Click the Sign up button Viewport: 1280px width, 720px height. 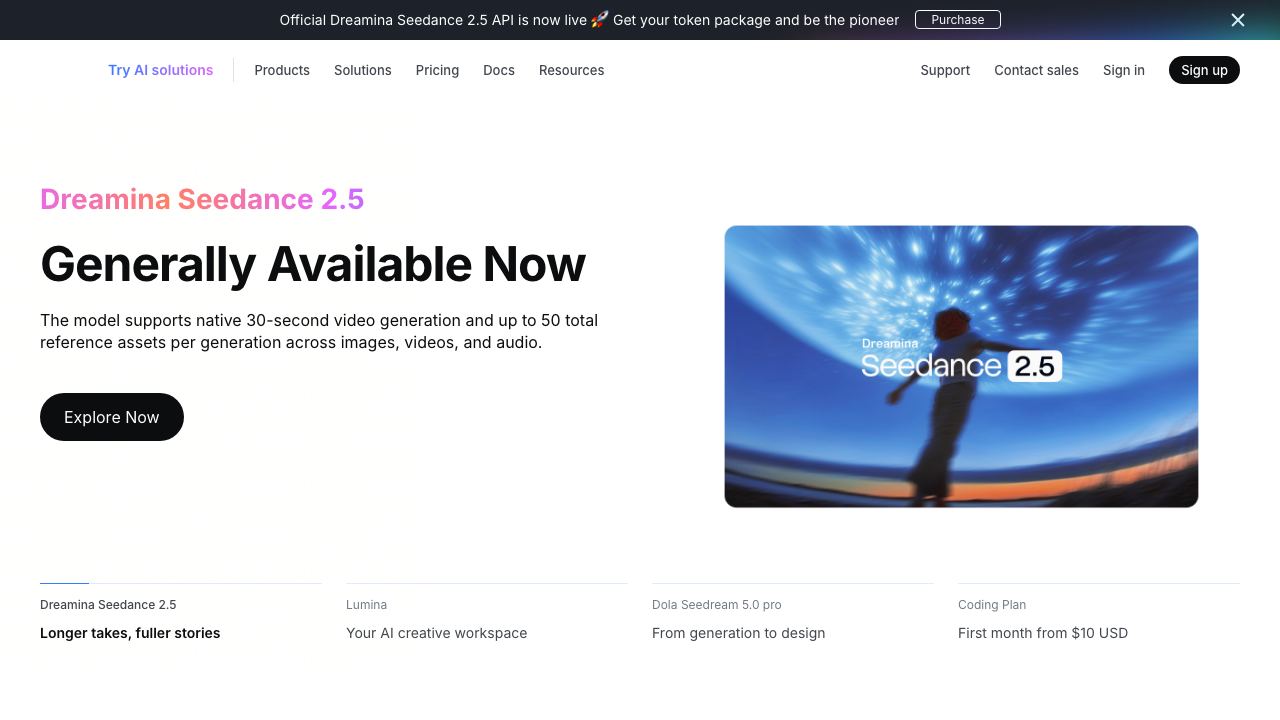coord(1204,70)
